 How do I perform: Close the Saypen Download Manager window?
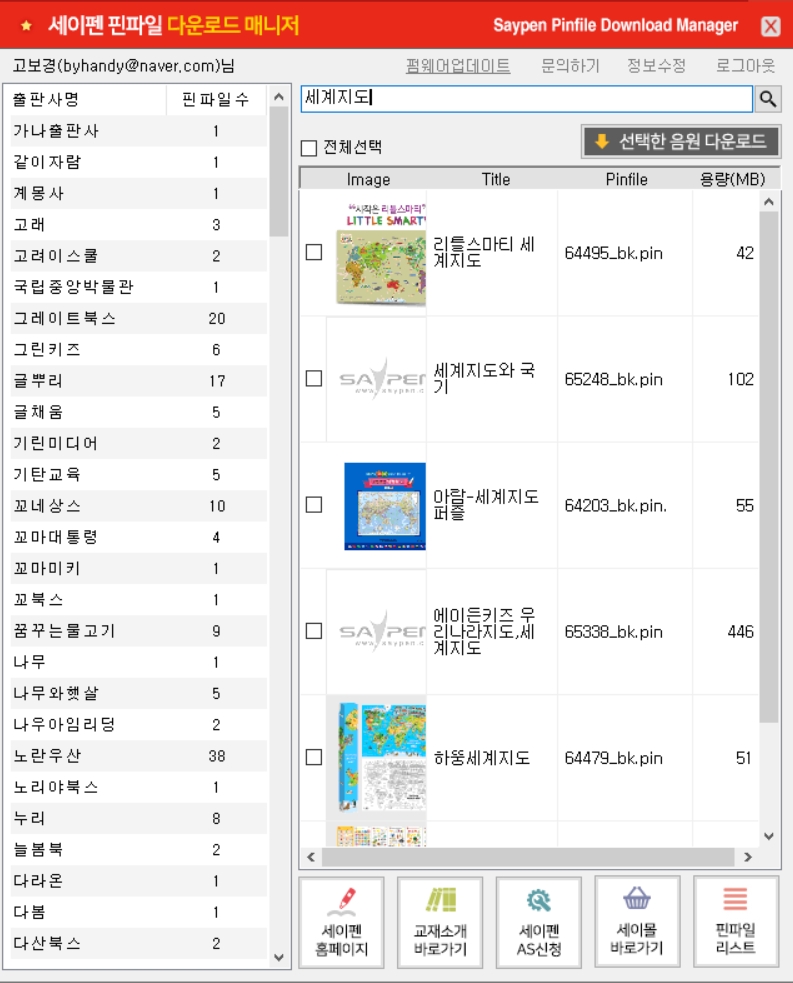(770, 26)
